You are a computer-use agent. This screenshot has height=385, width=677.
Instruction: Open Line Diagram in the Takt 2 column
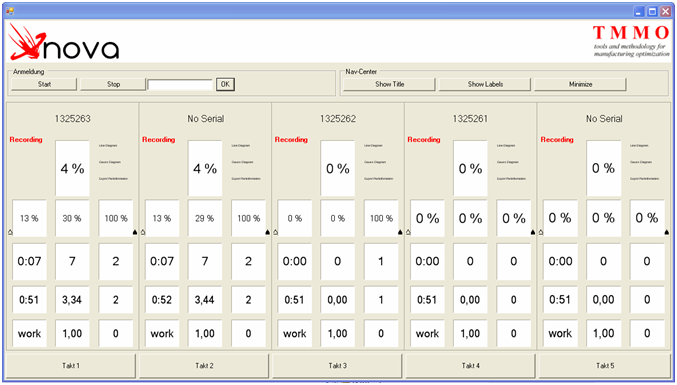pos(240,145)
